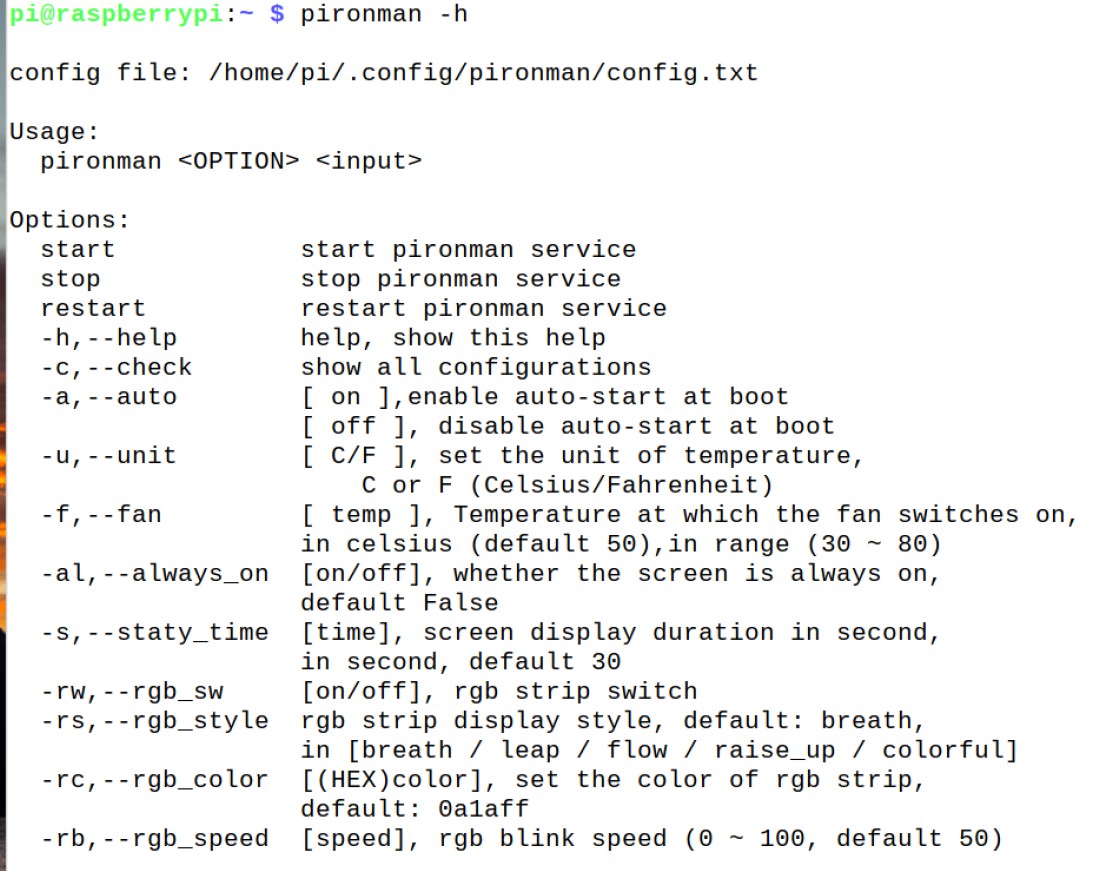The width and height of the screenshot is (1109, 871).
Task: Click the default color value 0a1aff
Action: click(x=483, y=809)
